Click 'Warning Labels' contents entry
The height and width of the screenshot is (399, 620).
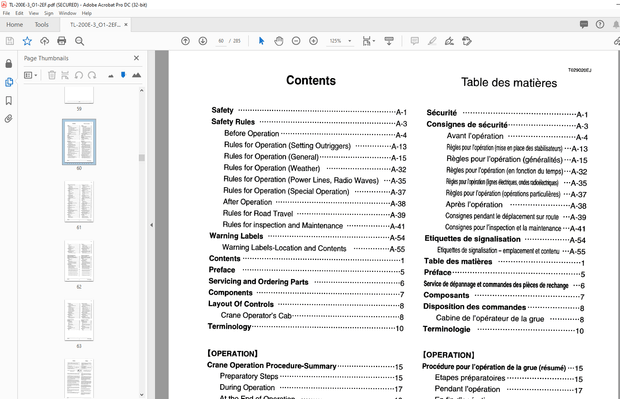point(236,236)
